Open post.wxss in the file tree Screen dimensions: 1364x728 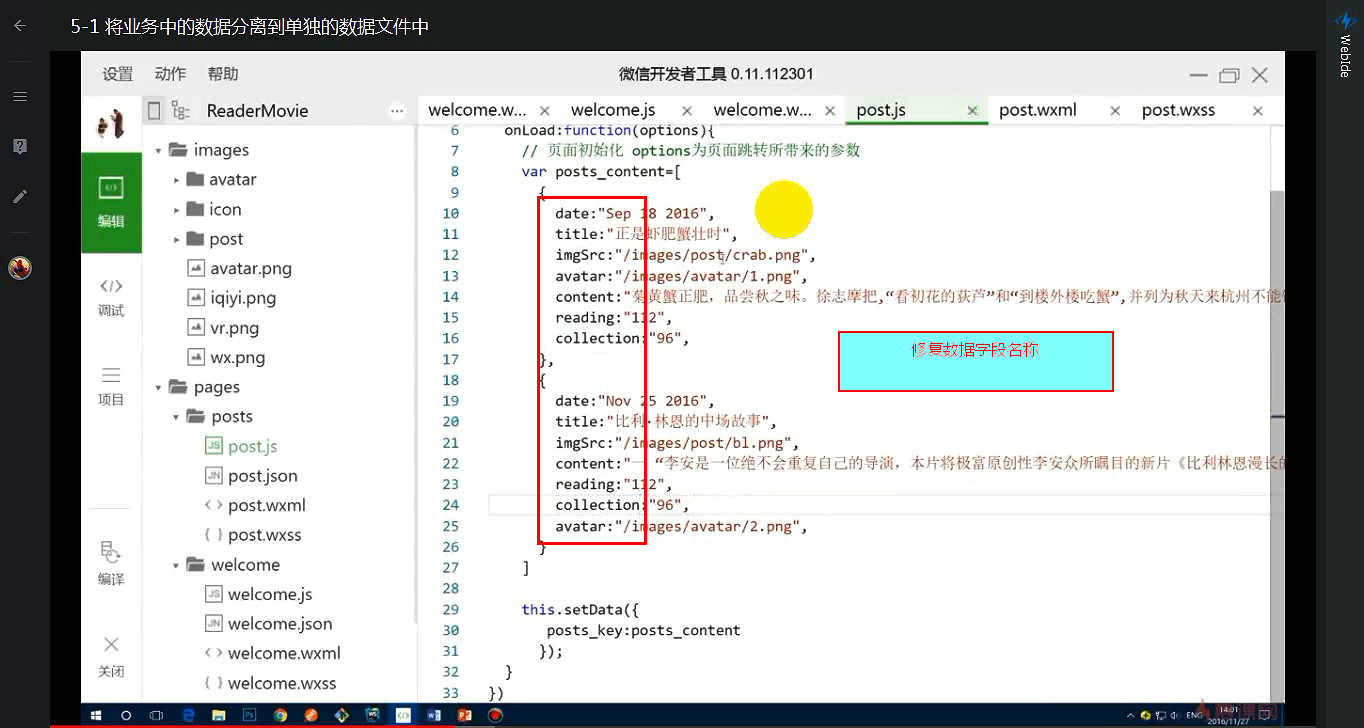264,535
